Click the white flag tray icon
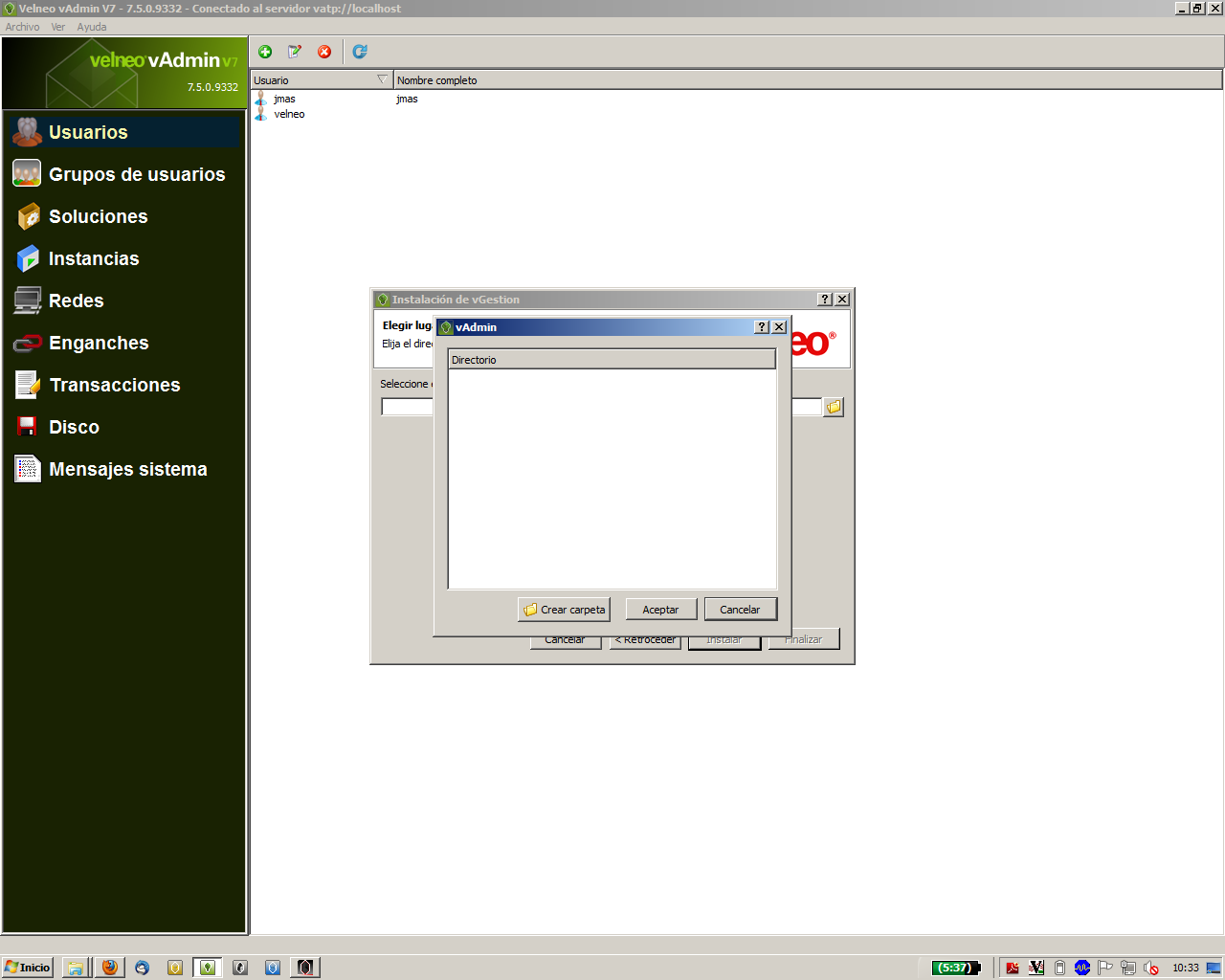The image size is (1225, 980). (x=1105, y=968)
